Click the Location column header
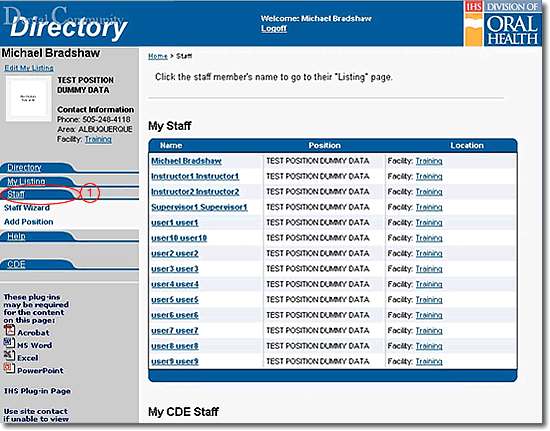The width and height of the screenshot is (550, 431). [467, 146]
